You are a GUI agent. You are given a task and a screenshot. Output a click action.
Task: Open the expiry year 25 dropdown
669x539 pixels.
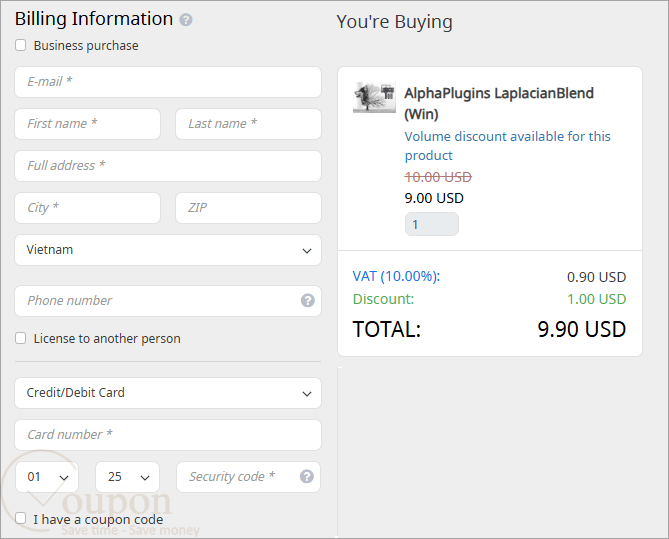(x=128, y=477)
